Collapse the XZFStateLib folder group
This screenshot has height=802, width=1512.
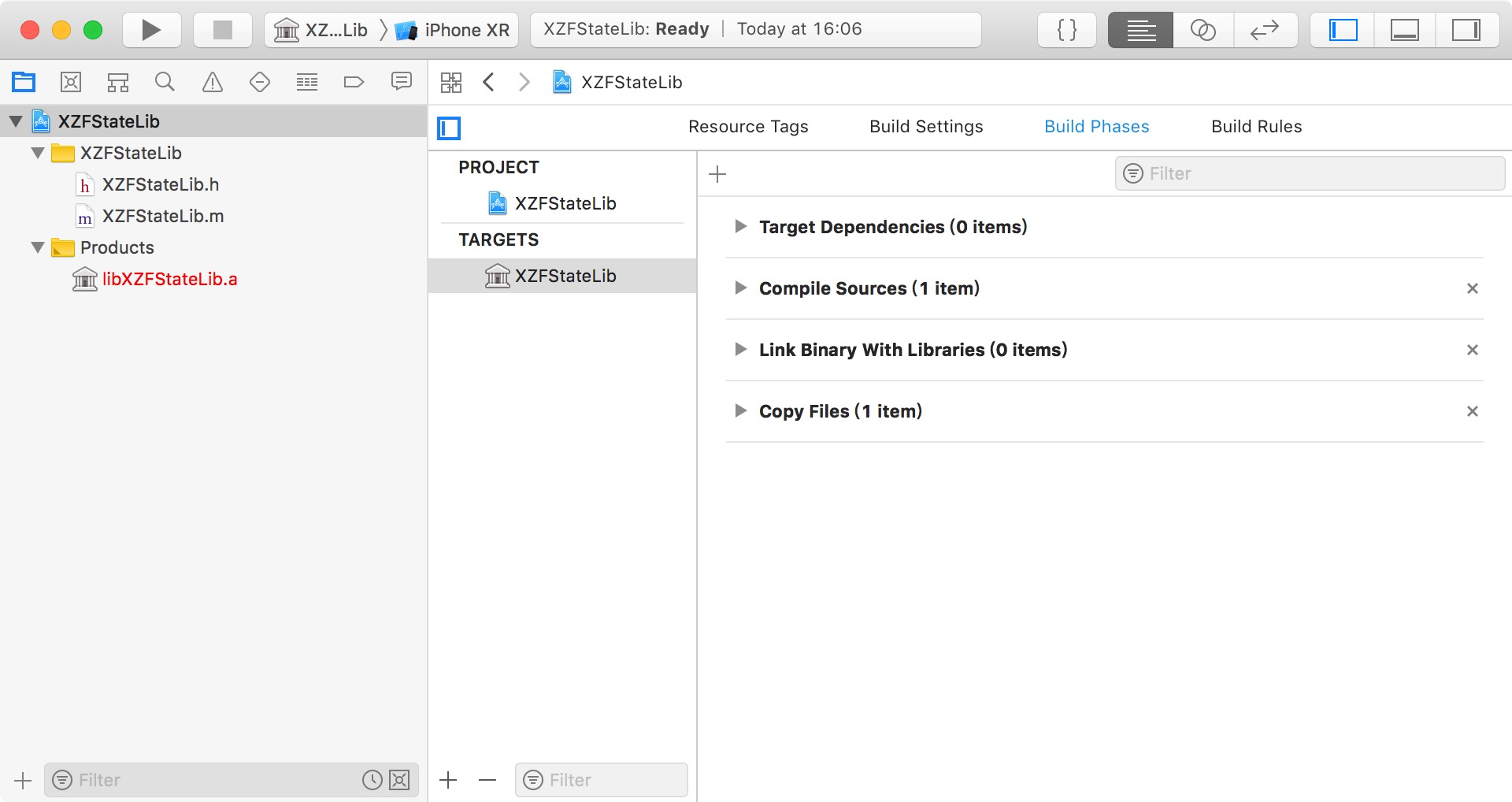coord(38,153)
